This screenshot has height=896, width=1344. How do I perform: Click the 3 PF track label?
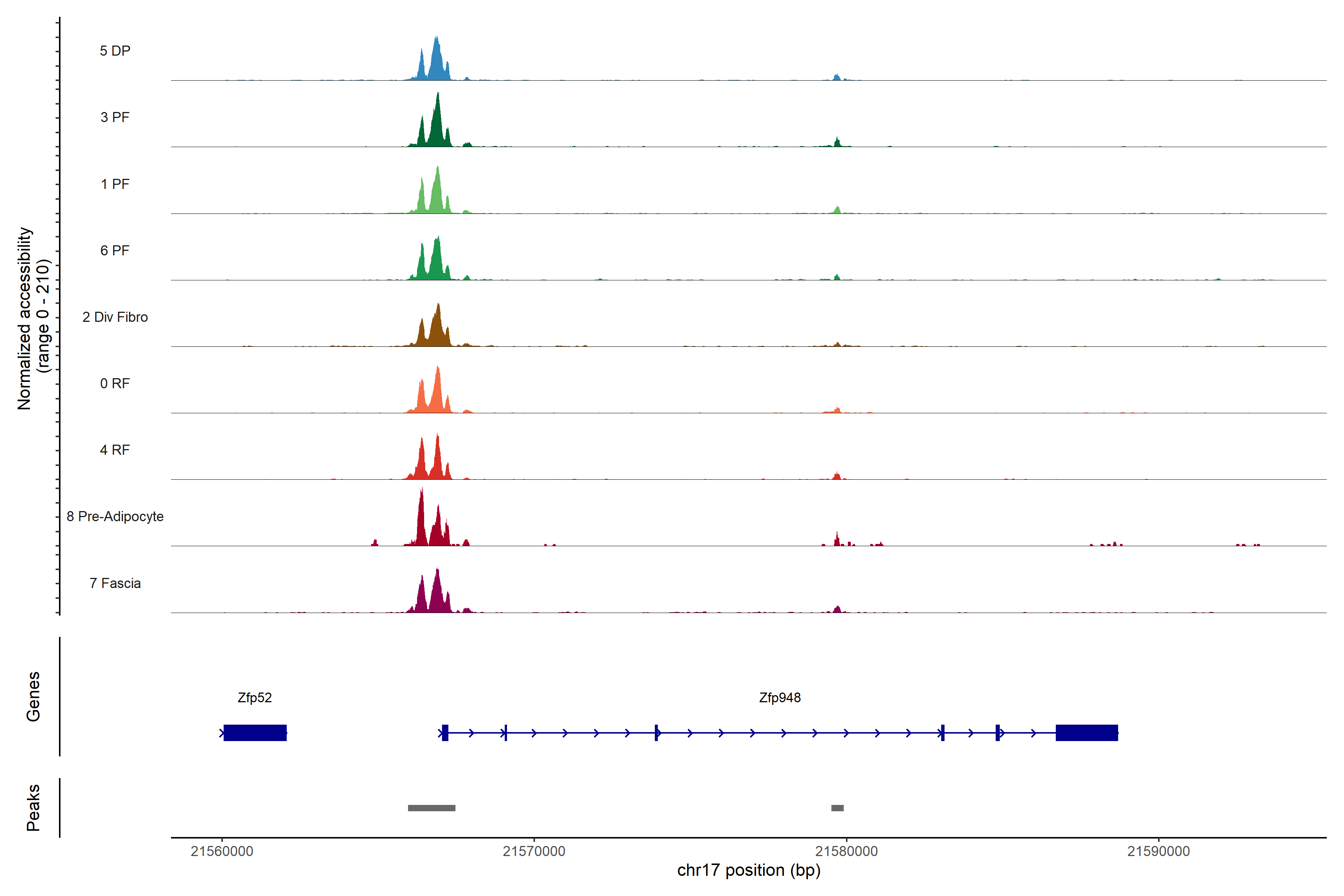pyautogui.click(x=115, y=117)
